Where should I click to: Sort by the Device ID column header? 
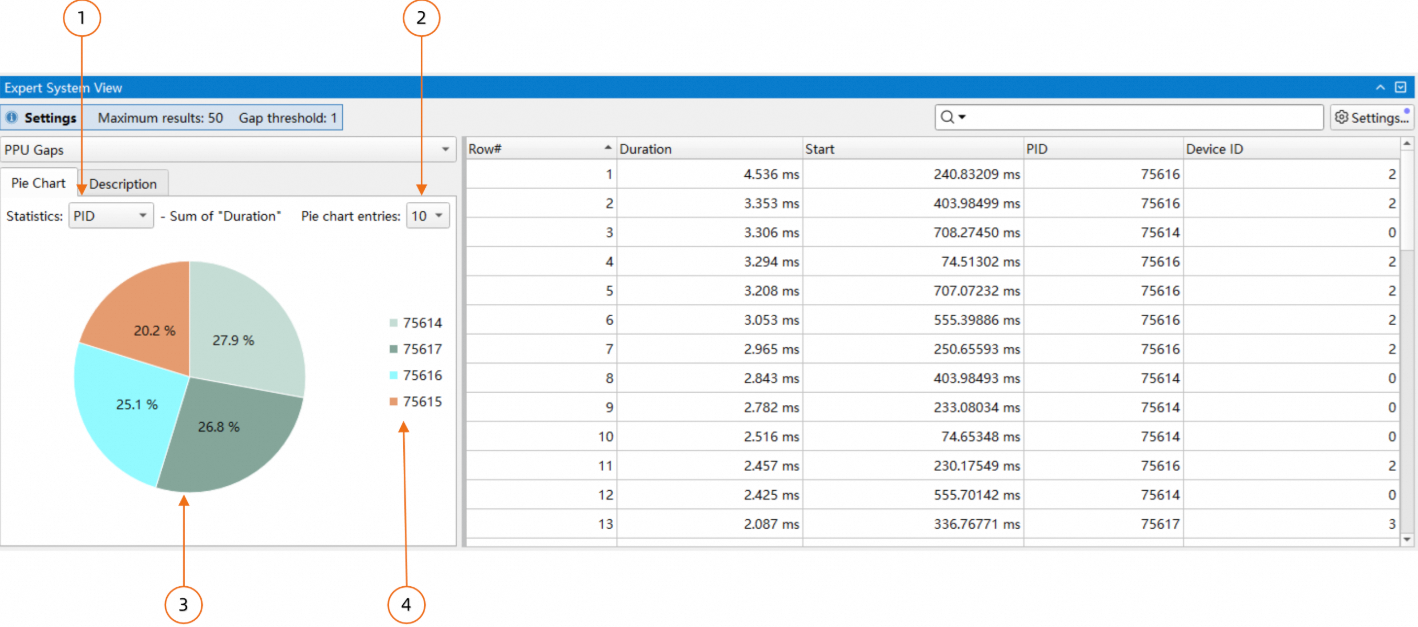[1291, 149]
